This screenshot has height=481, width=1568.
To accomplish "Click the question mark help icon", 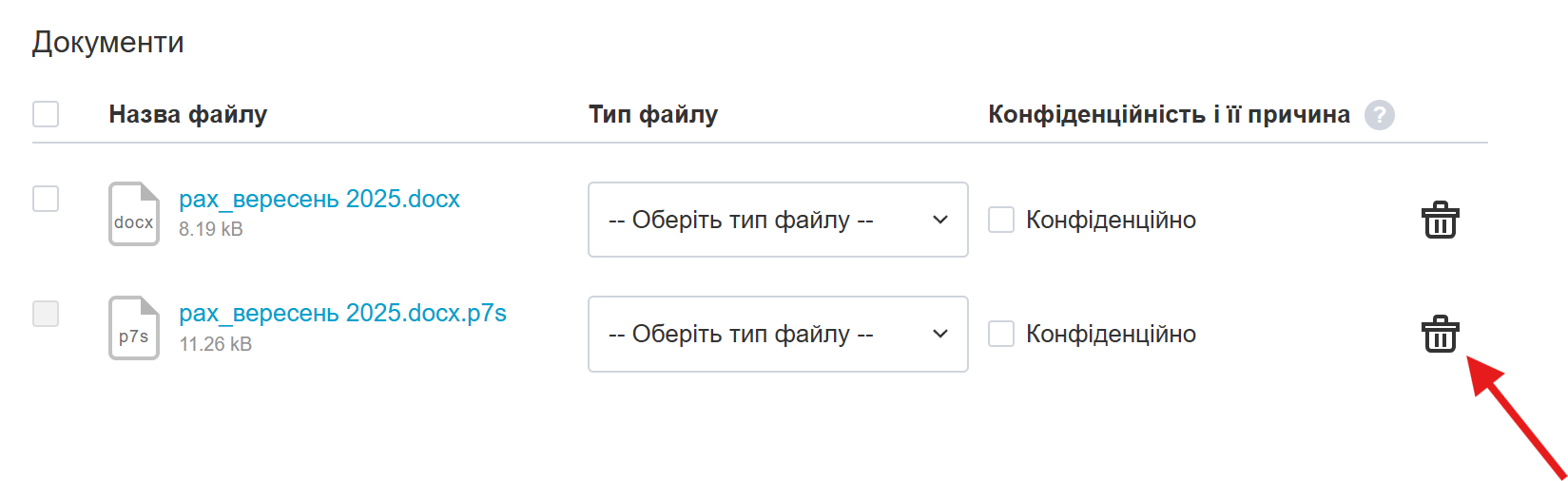I will tap(1379, 115).
